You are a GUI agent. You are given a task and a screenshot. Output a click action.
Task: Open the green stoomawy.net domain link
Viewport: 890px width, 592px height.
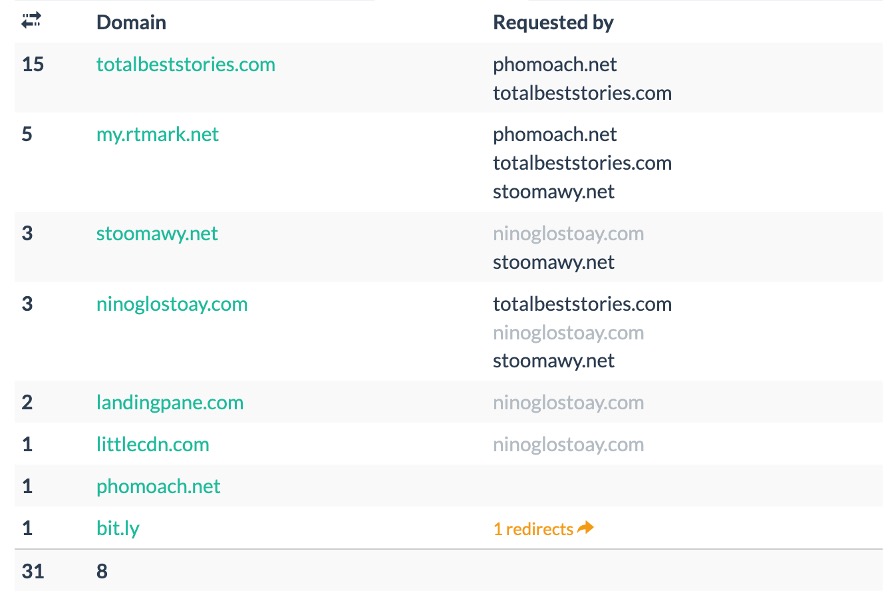point(157,234)
